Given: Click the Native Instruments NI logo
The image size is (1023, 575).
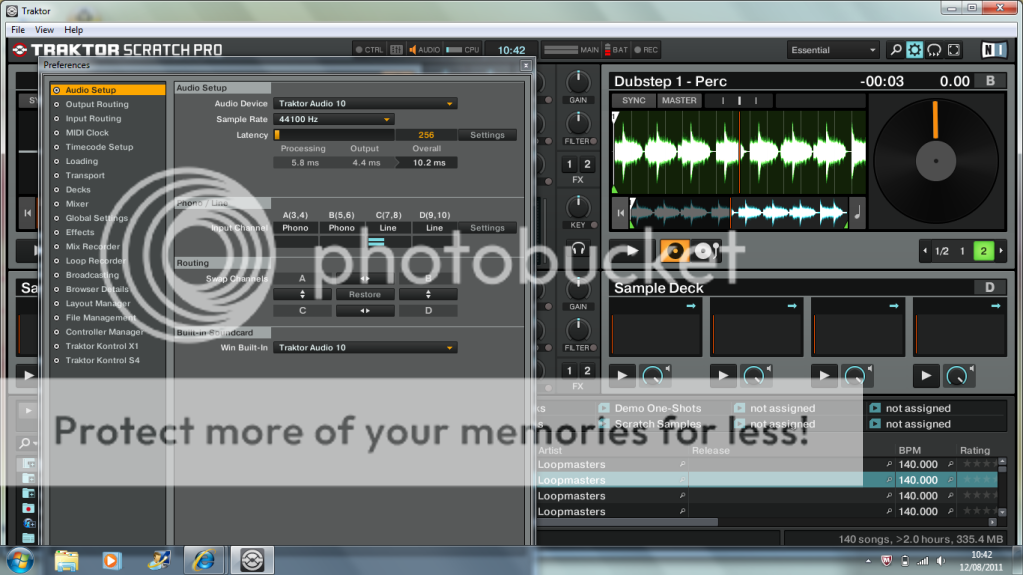Looking at the screenshot, I should point(992,50).
